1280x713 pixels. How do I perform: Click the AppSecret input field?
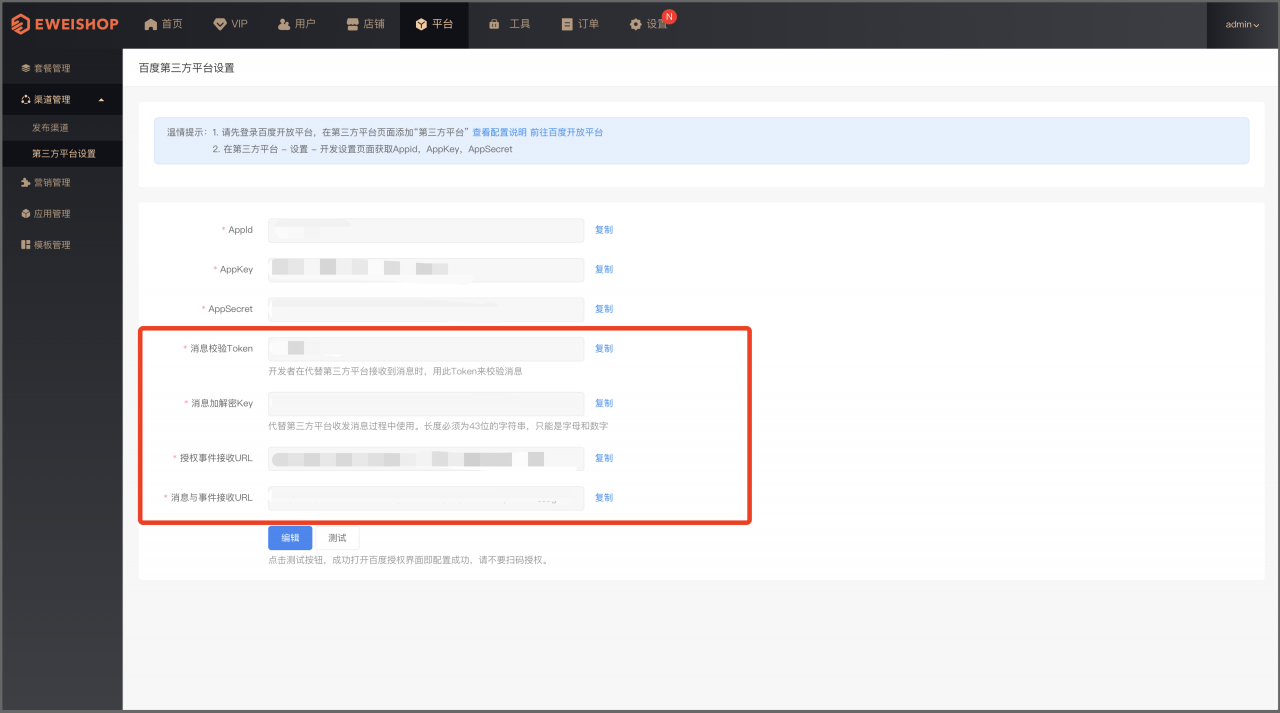[x=426, y=309]
